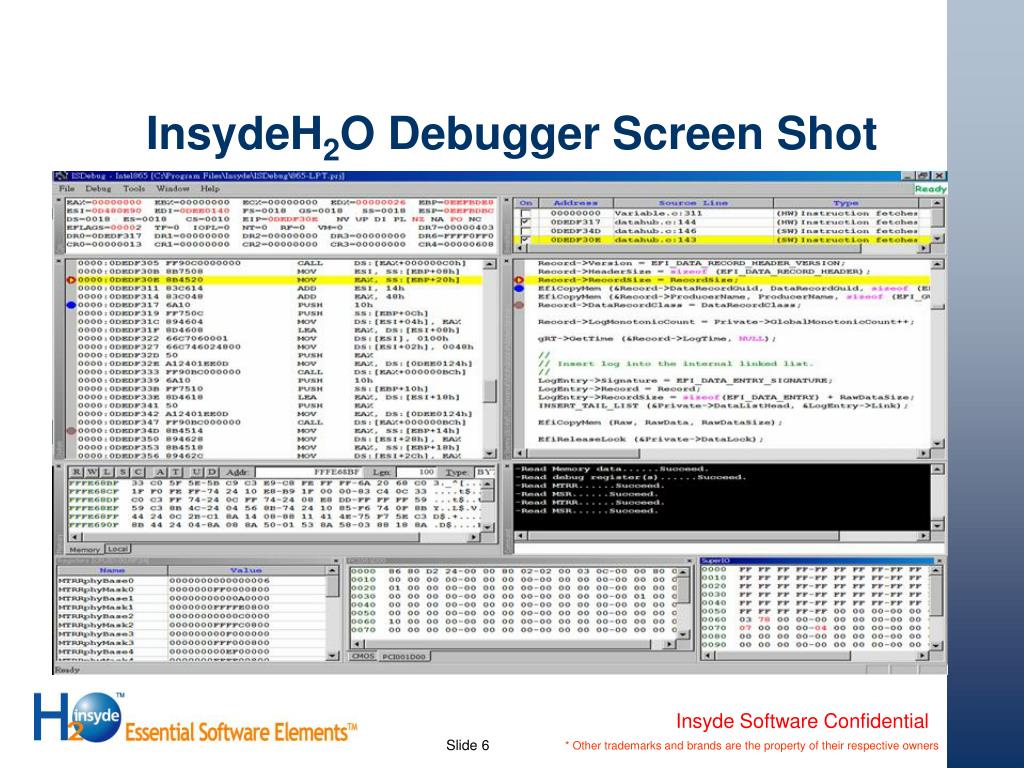Screen dimensions: 1024x768
Task: Click the log console scroll up arrow
Action: (x=937, y=470)
